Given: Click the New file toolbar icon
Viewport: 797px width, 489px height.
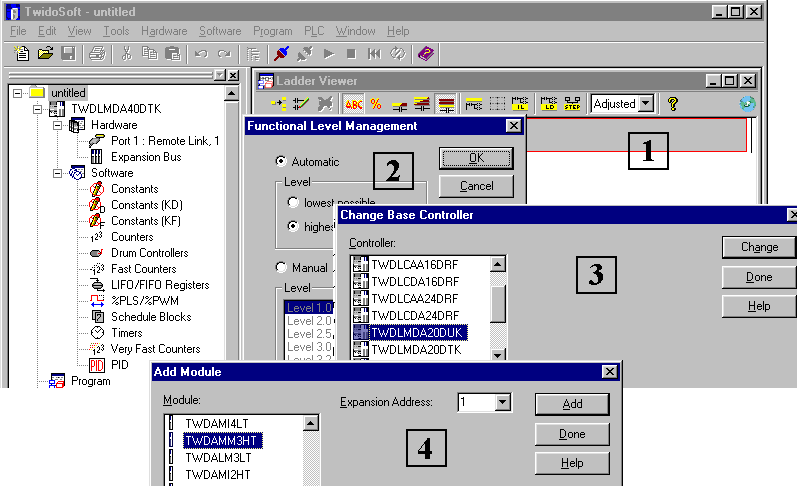Looking at the screenshot, I should tap(21, 53).
